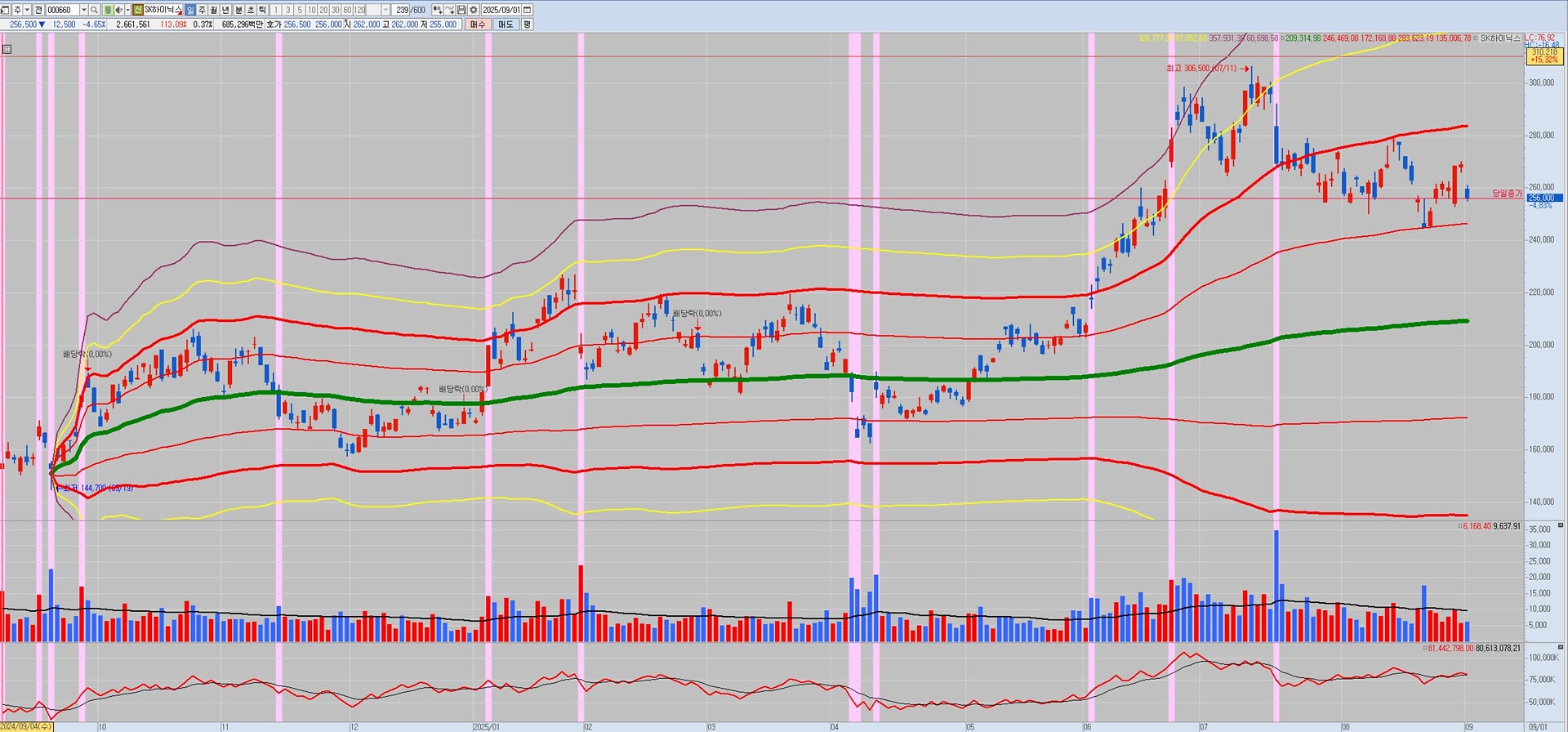Switch to 분 minute chart period

point(238,10)
